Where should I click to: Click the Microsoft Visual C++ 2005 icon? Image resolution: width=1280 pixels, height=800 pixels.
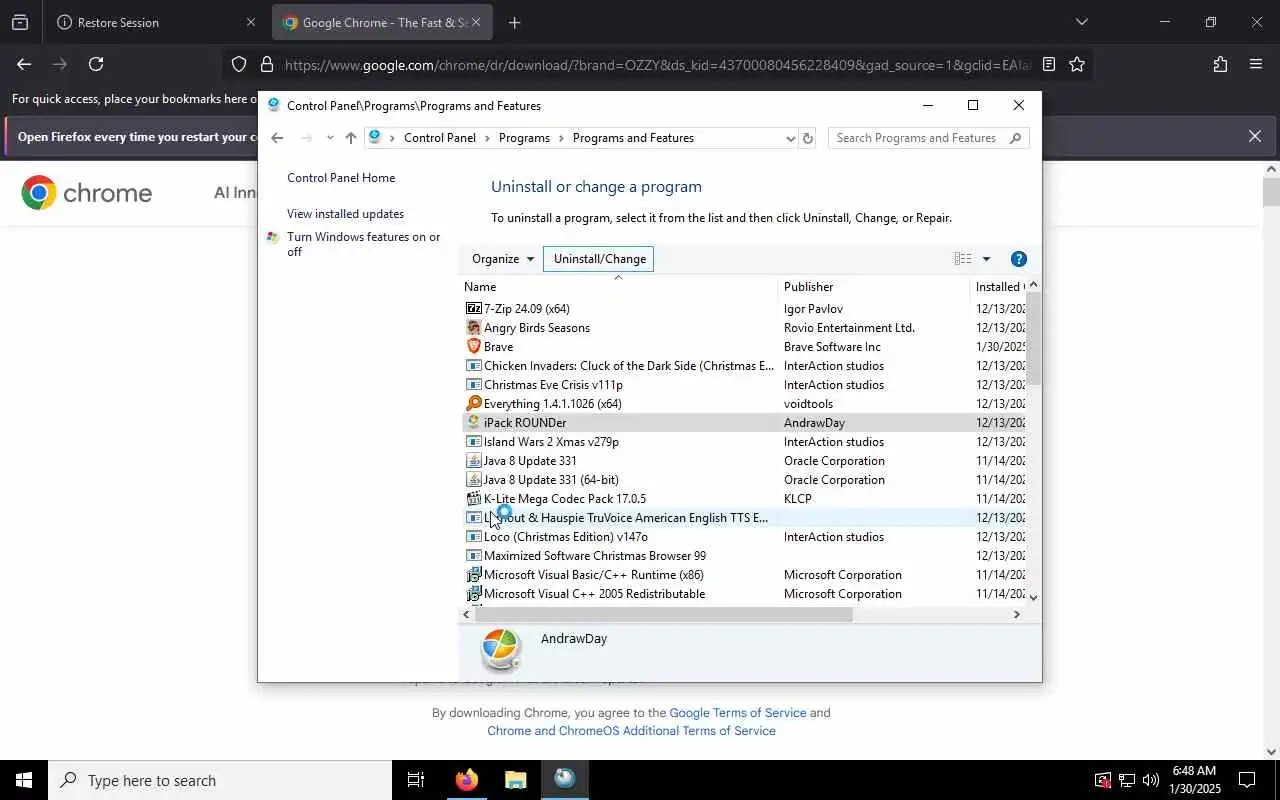pyautogui.click(x=474, y=594)
